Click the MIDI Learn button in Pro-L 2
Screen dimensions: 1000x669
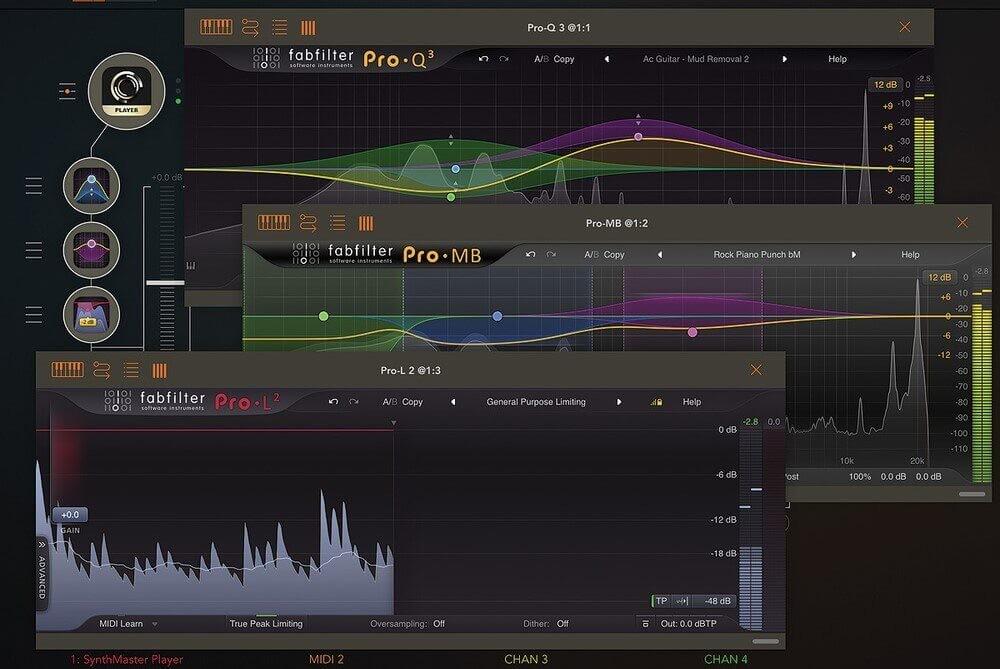tap(121, 624)
